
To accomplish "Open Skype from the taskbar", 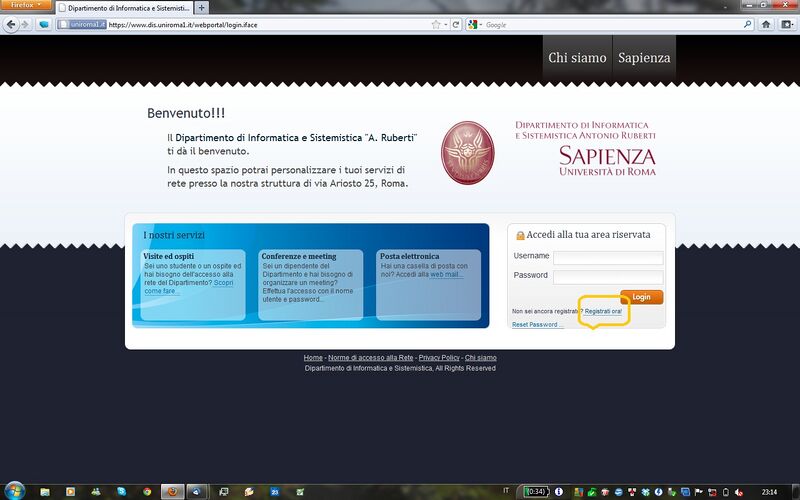I will point(121,492).
